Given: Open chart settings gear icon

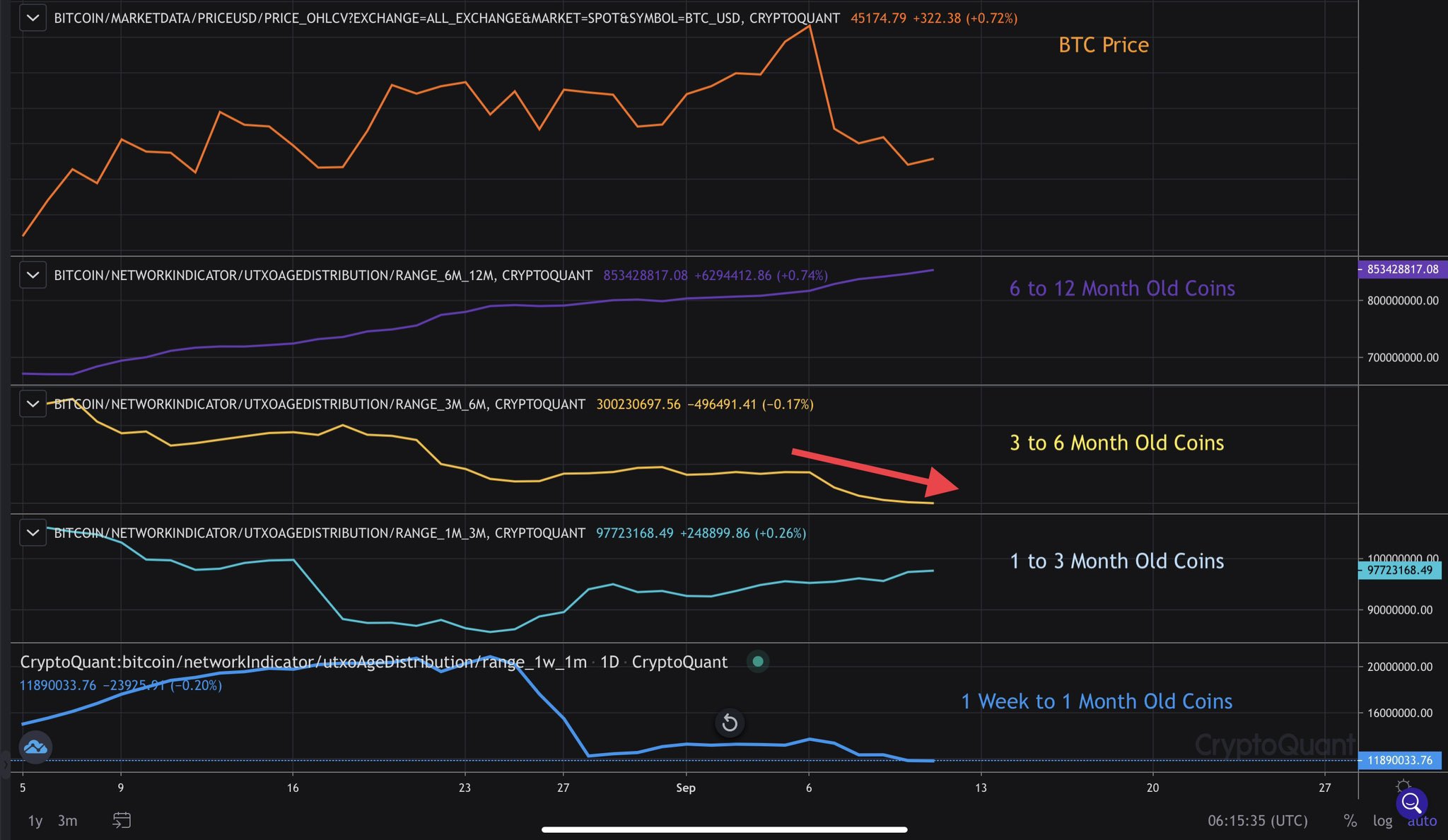Looking at the screenshot, I should pos(1403,786).
